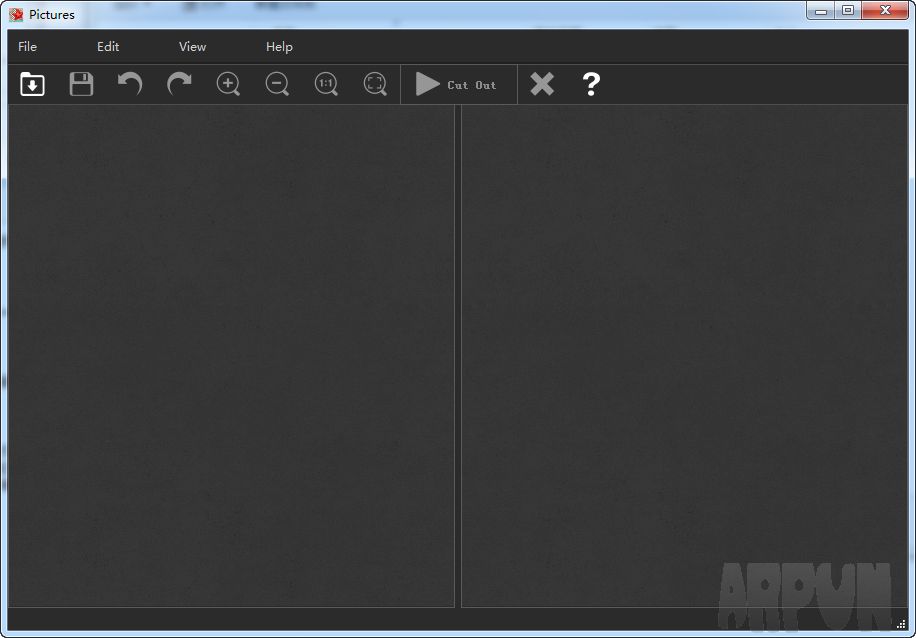The image size is (916, 638).
Task: Click the Save floppy disk icon
Action: (x=81, y=85)
